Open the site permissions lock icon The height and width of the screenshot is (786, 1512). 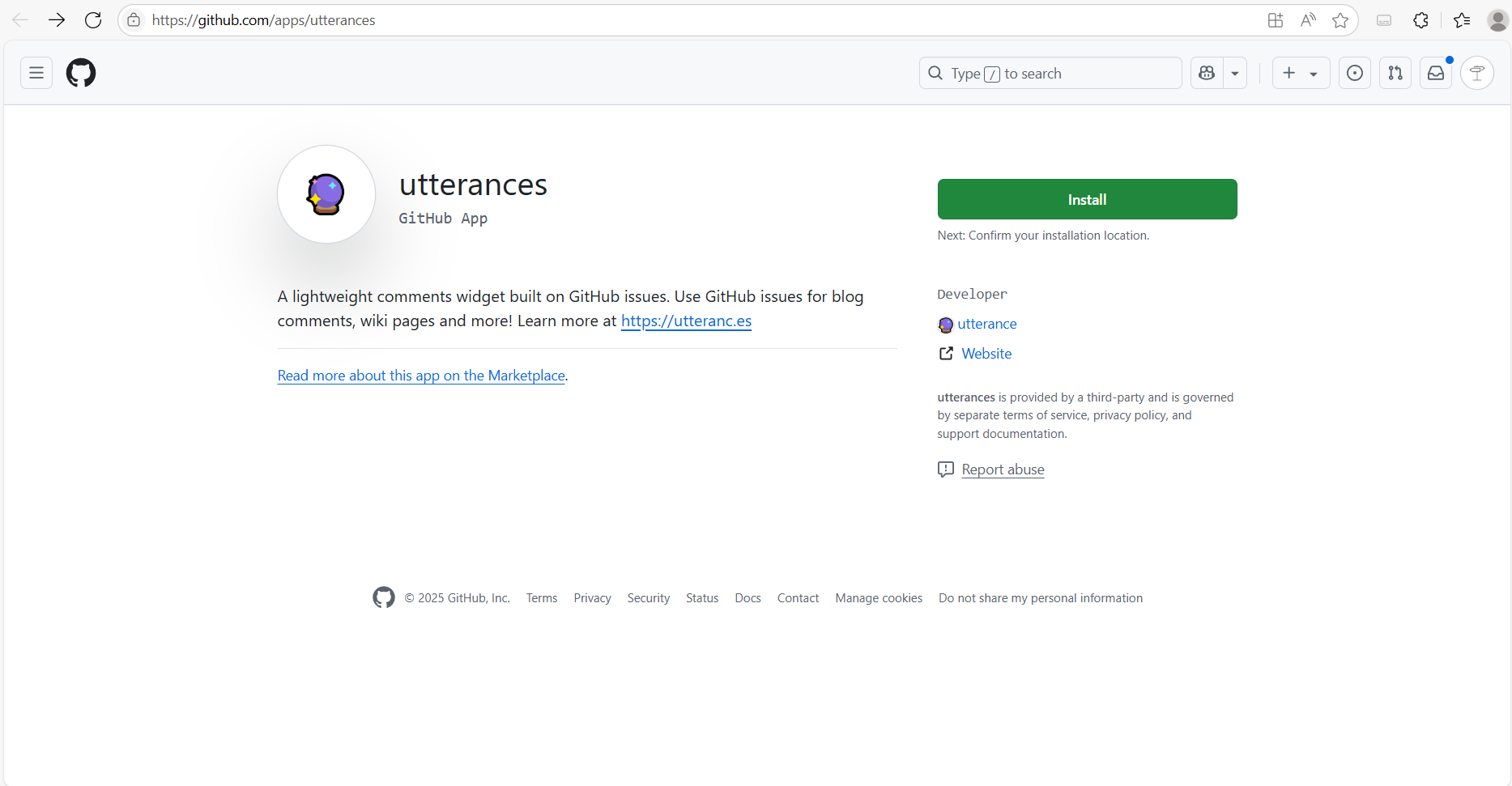click(x=134, y=20)
